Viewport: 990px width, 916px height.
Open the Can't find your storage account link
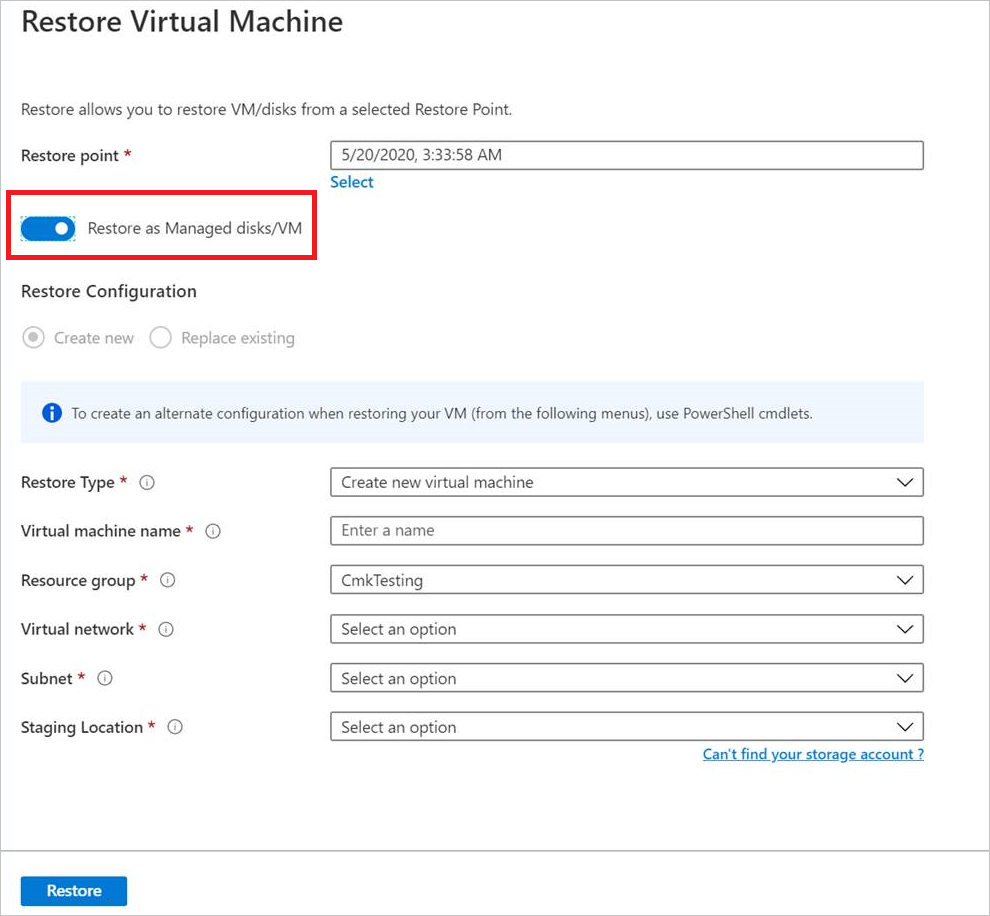812,754
